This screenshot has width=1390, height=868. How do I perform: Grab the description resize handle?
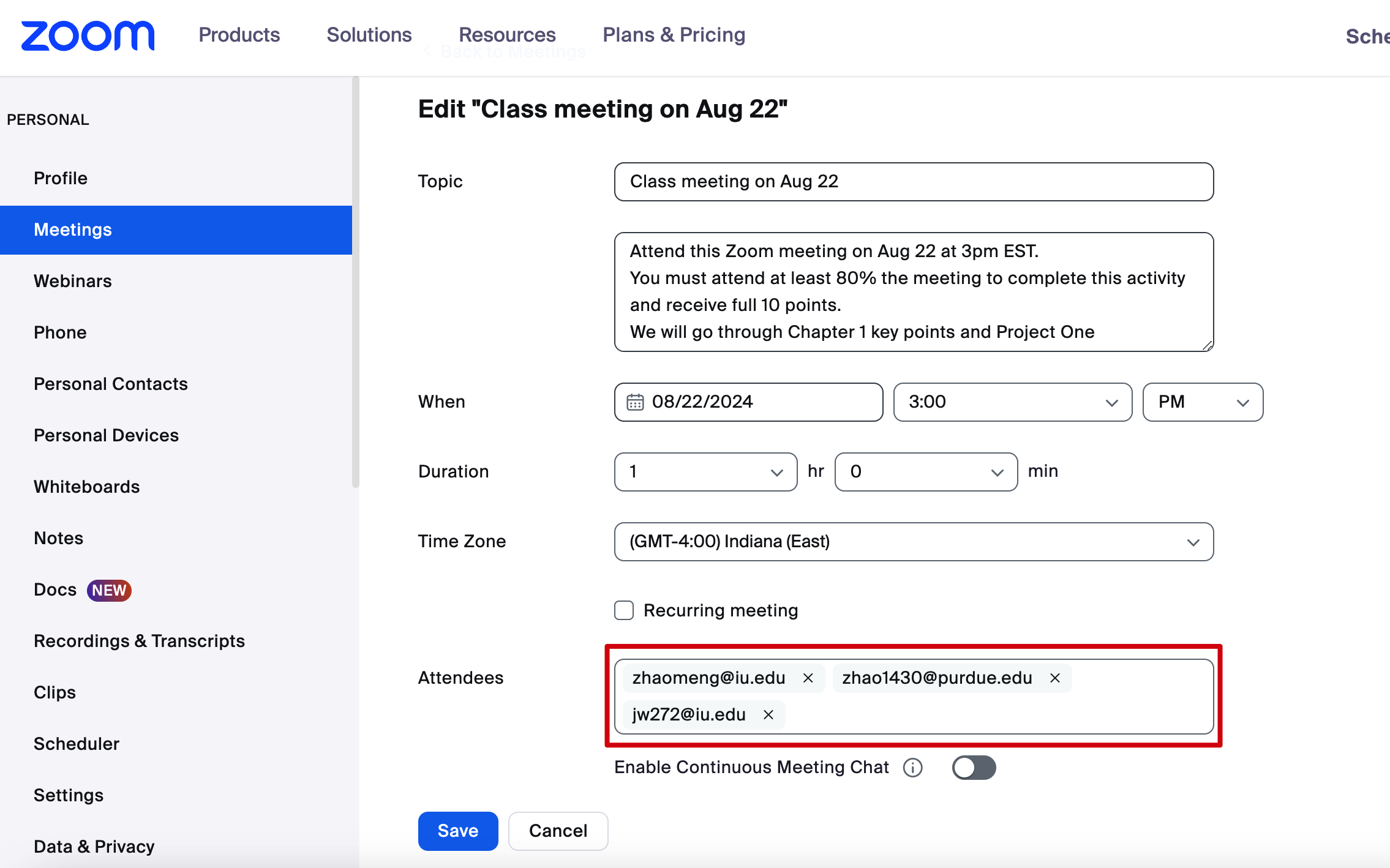point(1208,346)
